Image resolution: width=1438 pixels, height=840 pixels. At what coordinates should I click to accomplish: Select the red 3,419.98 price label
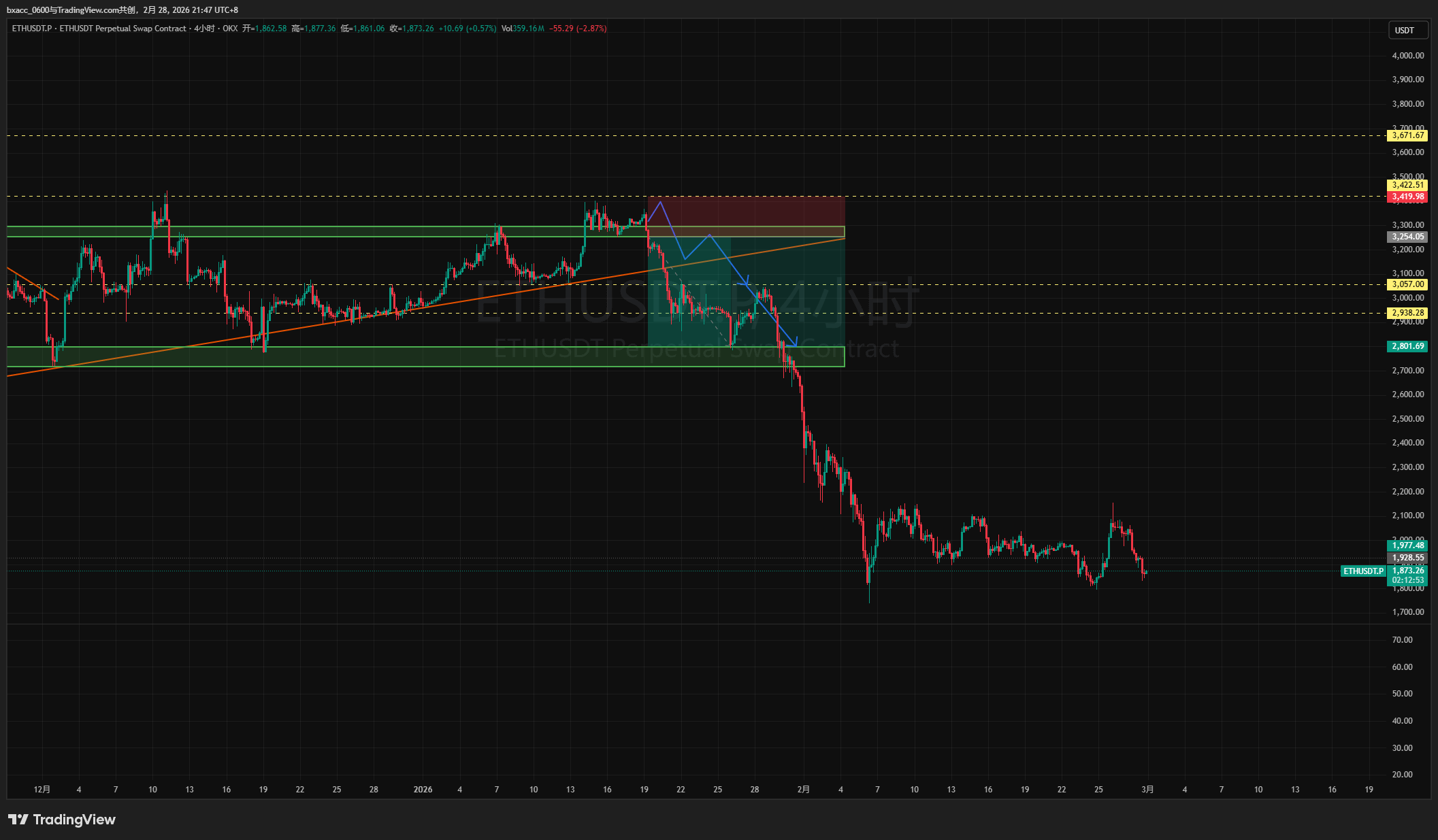click(1407, 197)
